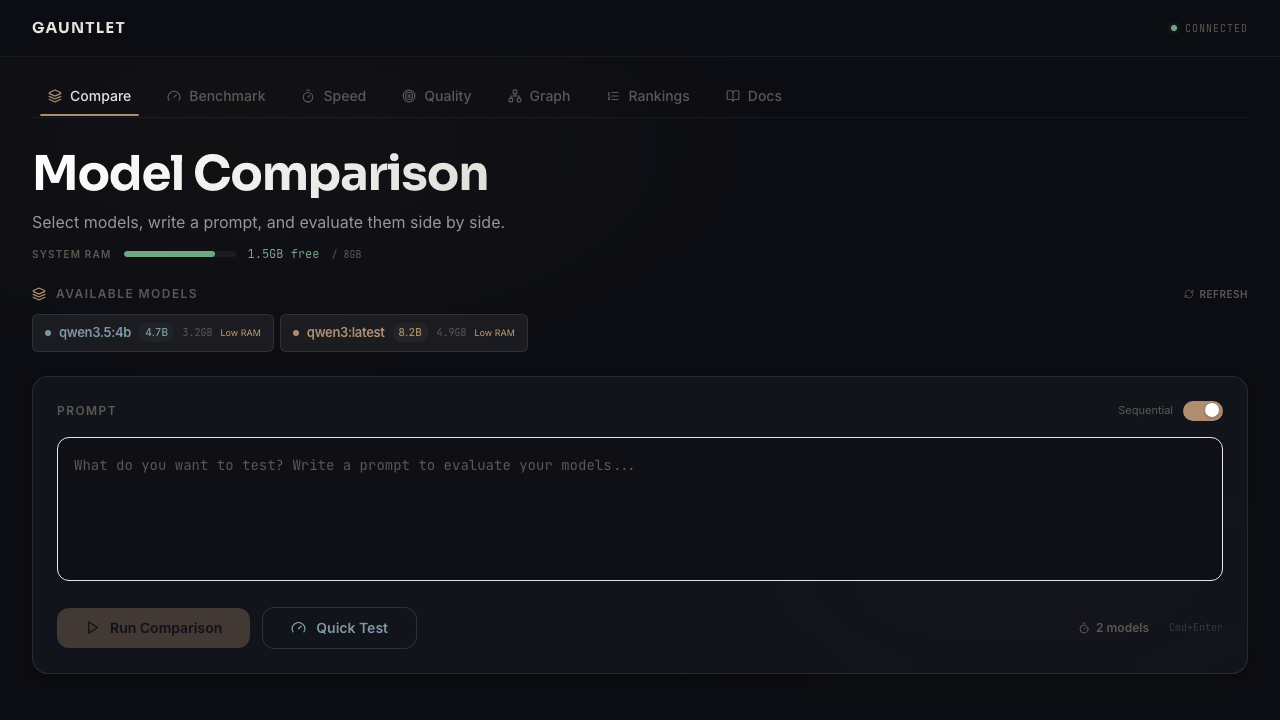1280x720 pixels.
Task: Click the play icon inside Run Comparison
Action: coord(92,628)
